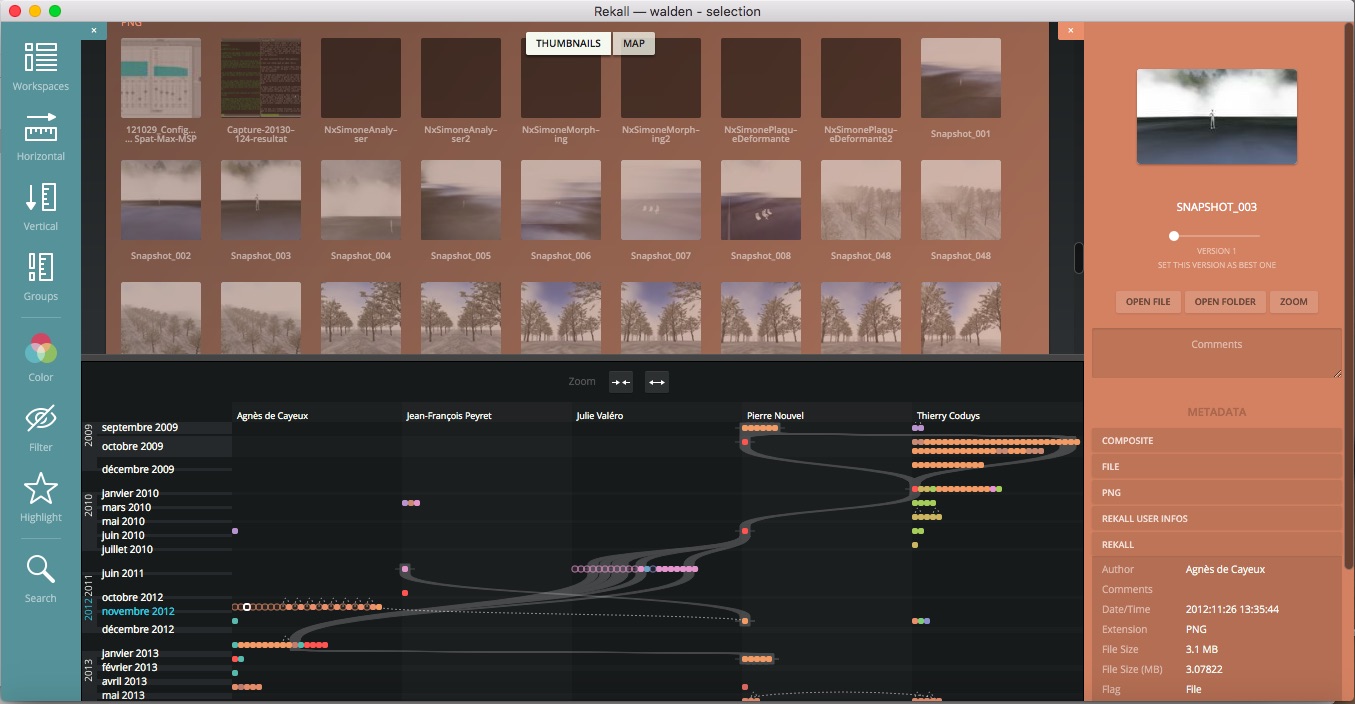1355x704 pixels.
Task: Click the février 2013 row label
Action: tap(130, 667)
